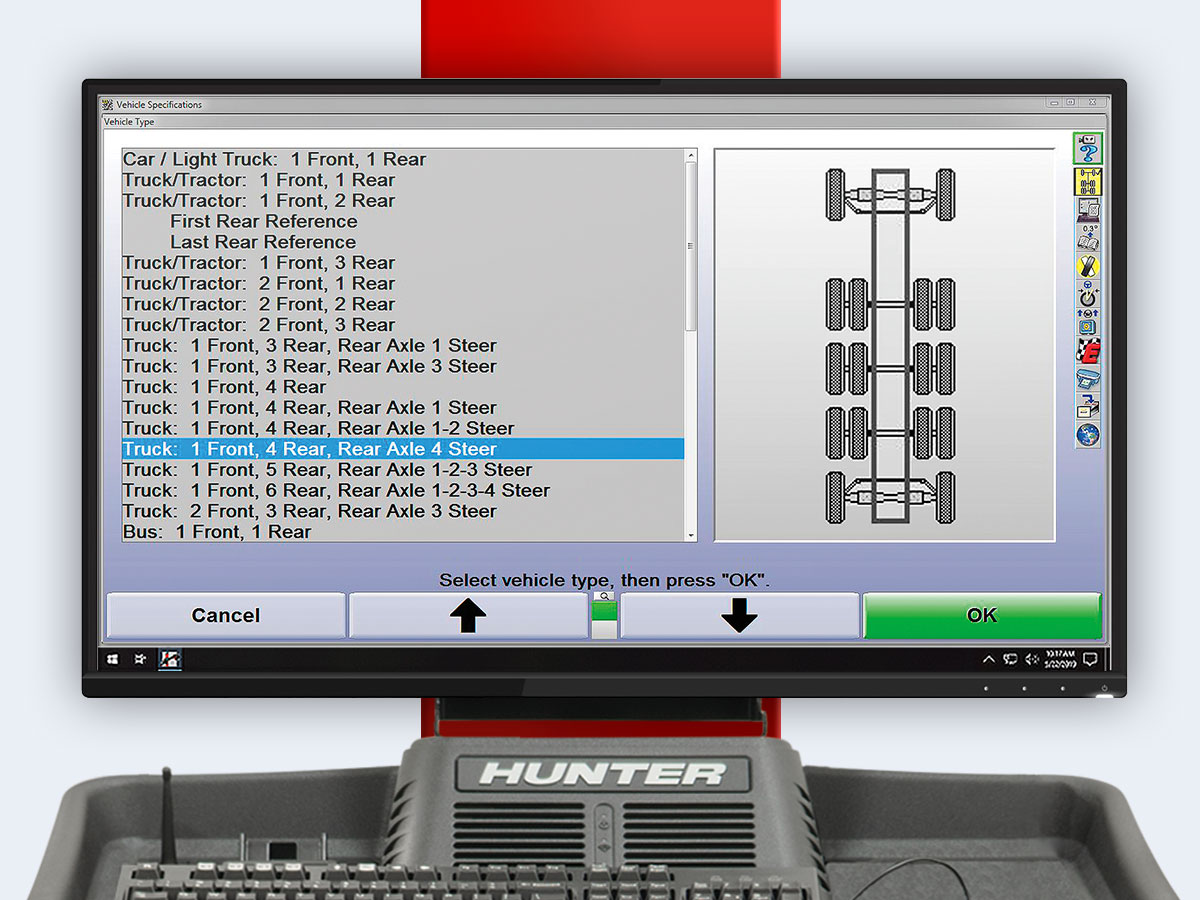
Task: Expand the system tray hidden icons chevron
Action: [x=989, y=660]
